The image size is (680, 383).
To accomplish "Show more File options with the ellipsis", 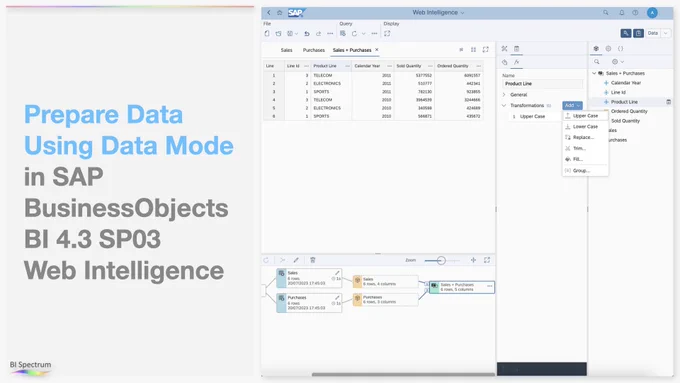I will [330, 33].
